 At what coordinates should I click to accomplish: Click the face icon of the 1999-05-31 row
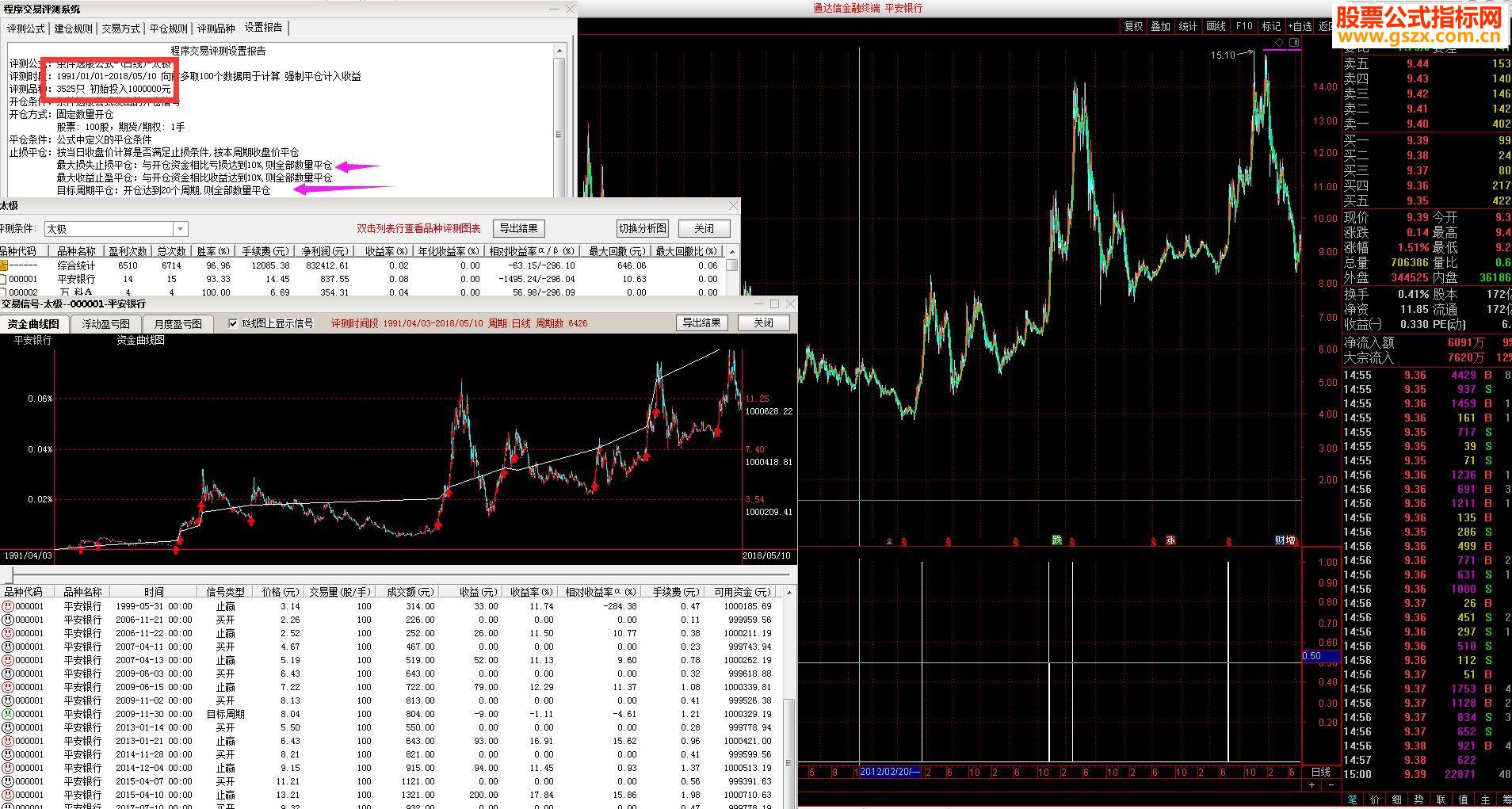click(8, 606)
